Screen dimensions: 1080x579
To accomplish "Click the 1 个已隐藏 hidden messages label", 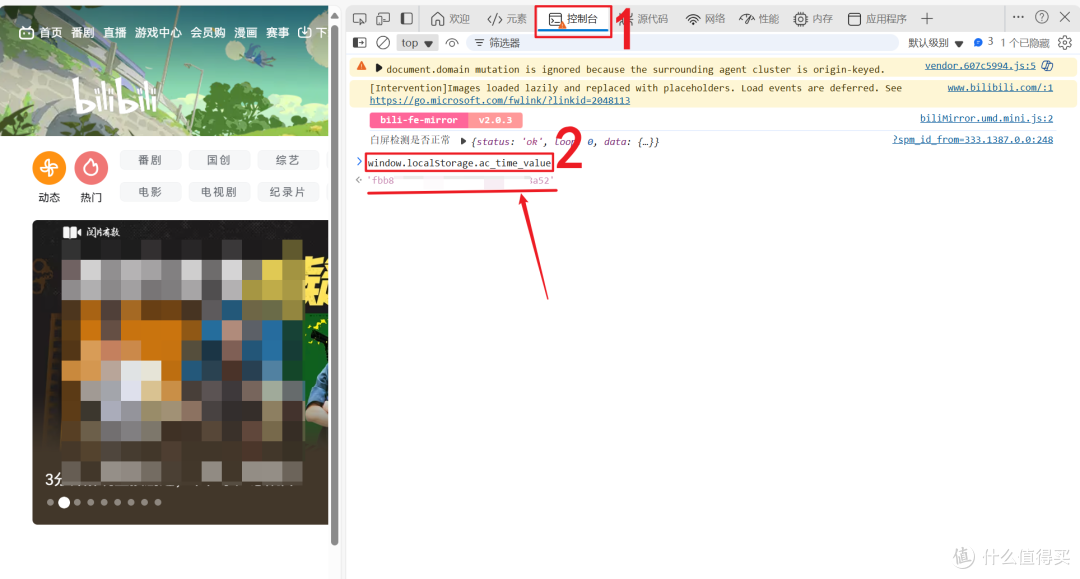I will [1024, 43].
